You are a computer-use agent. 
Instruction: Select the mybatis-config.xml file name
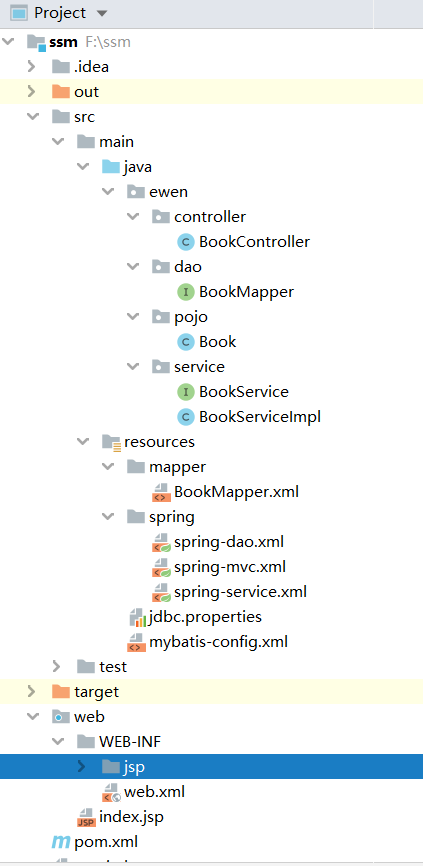218,642
